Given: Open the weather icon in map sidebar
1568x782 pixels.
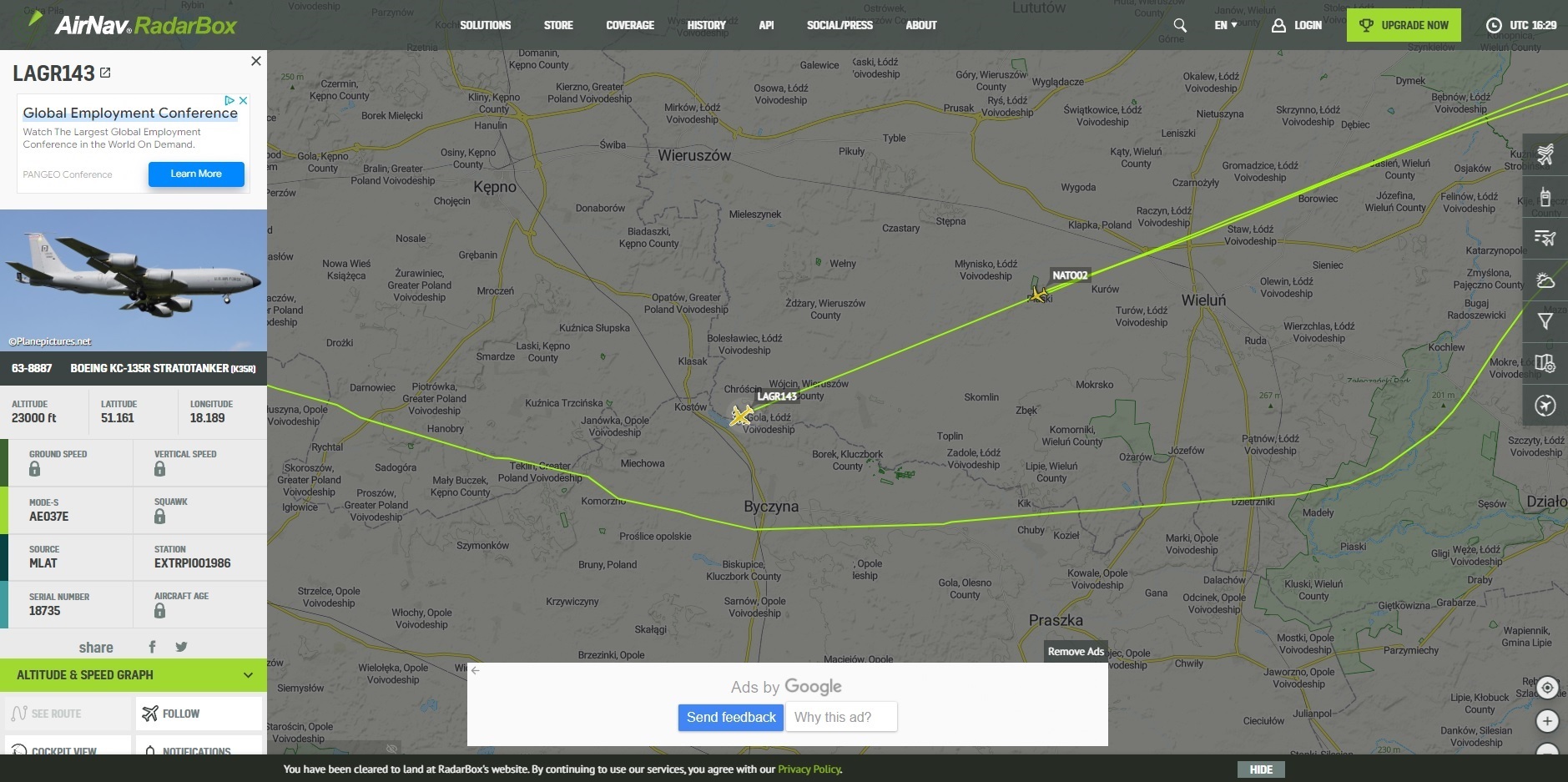Looking at the screenshot, I should click(1545, 280).
